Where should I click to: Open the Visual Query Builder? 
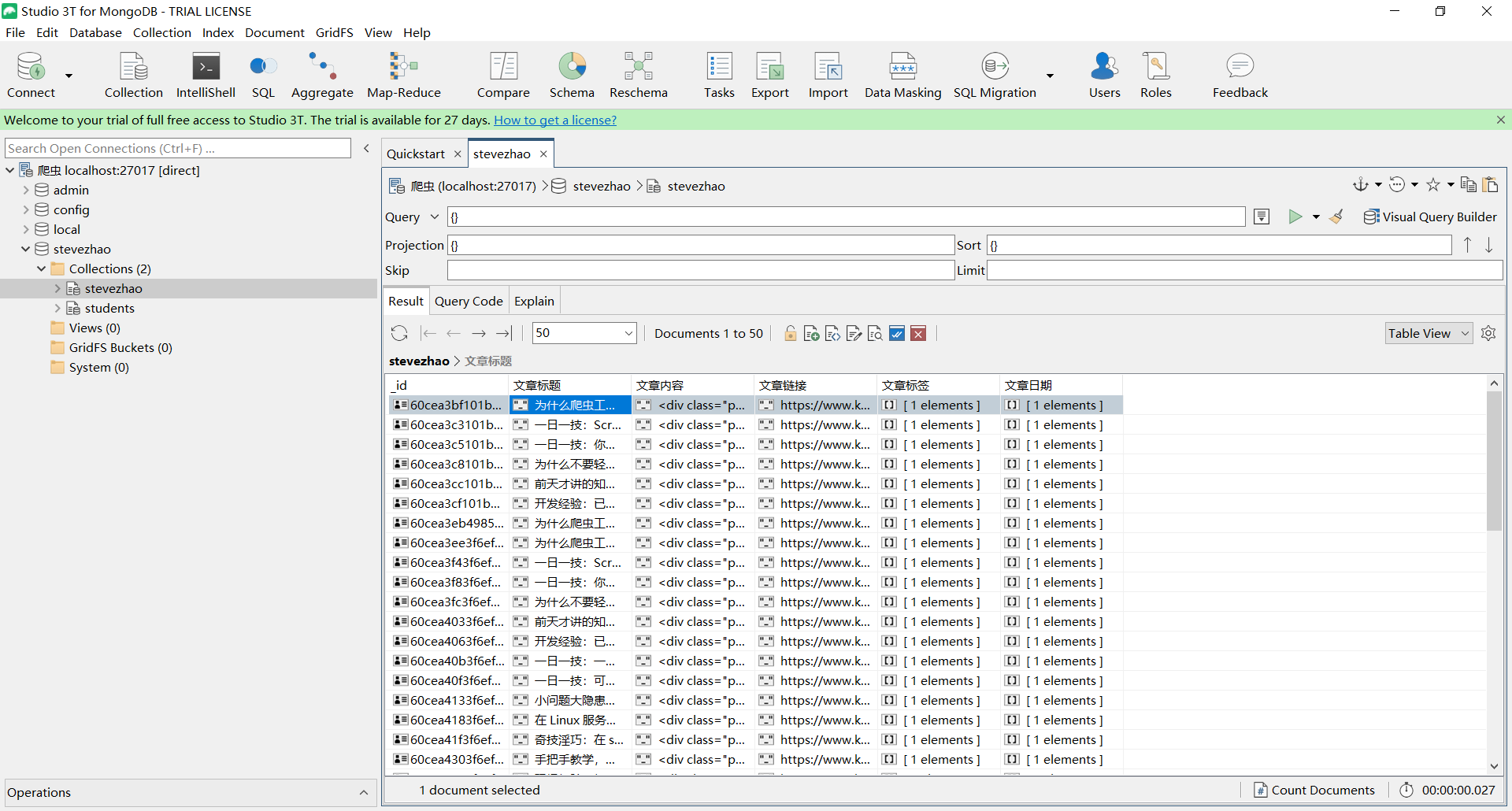click(x=1430, y=217)
